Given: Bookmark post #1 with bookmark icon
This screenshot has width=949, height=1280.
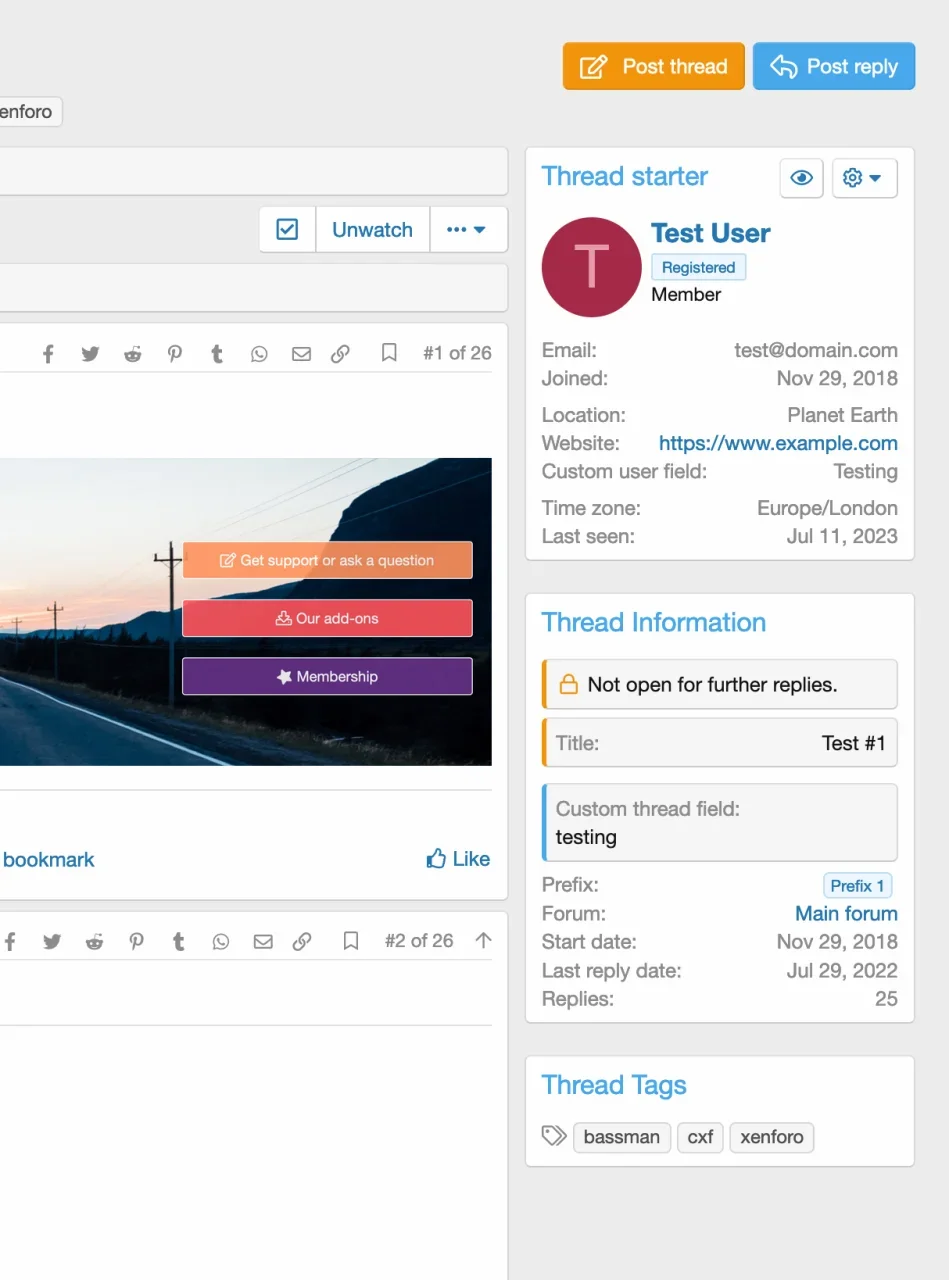Looking at the screenshot, I should 389,353.
